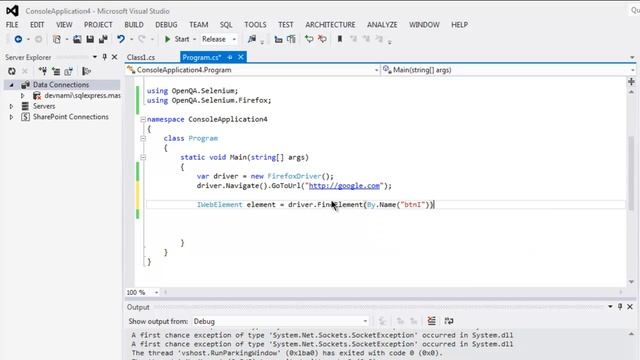The height and width of the screenshot is (360, 640).
Task: Click the Connect to Server icon
Action: coord(56,71)
